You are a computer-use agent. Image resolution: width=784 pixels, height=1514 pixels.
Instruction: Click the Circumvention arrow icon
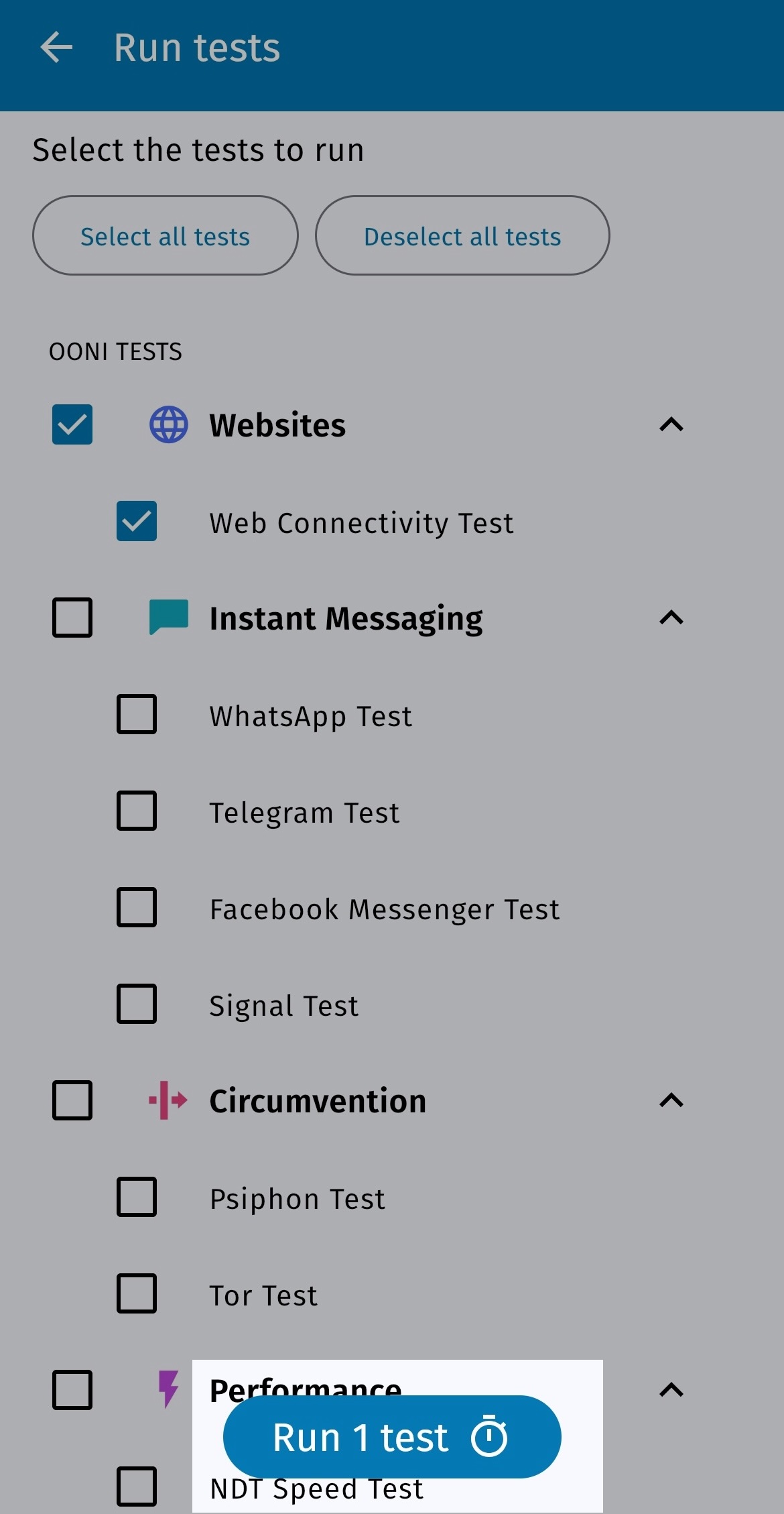(168, 1100)
